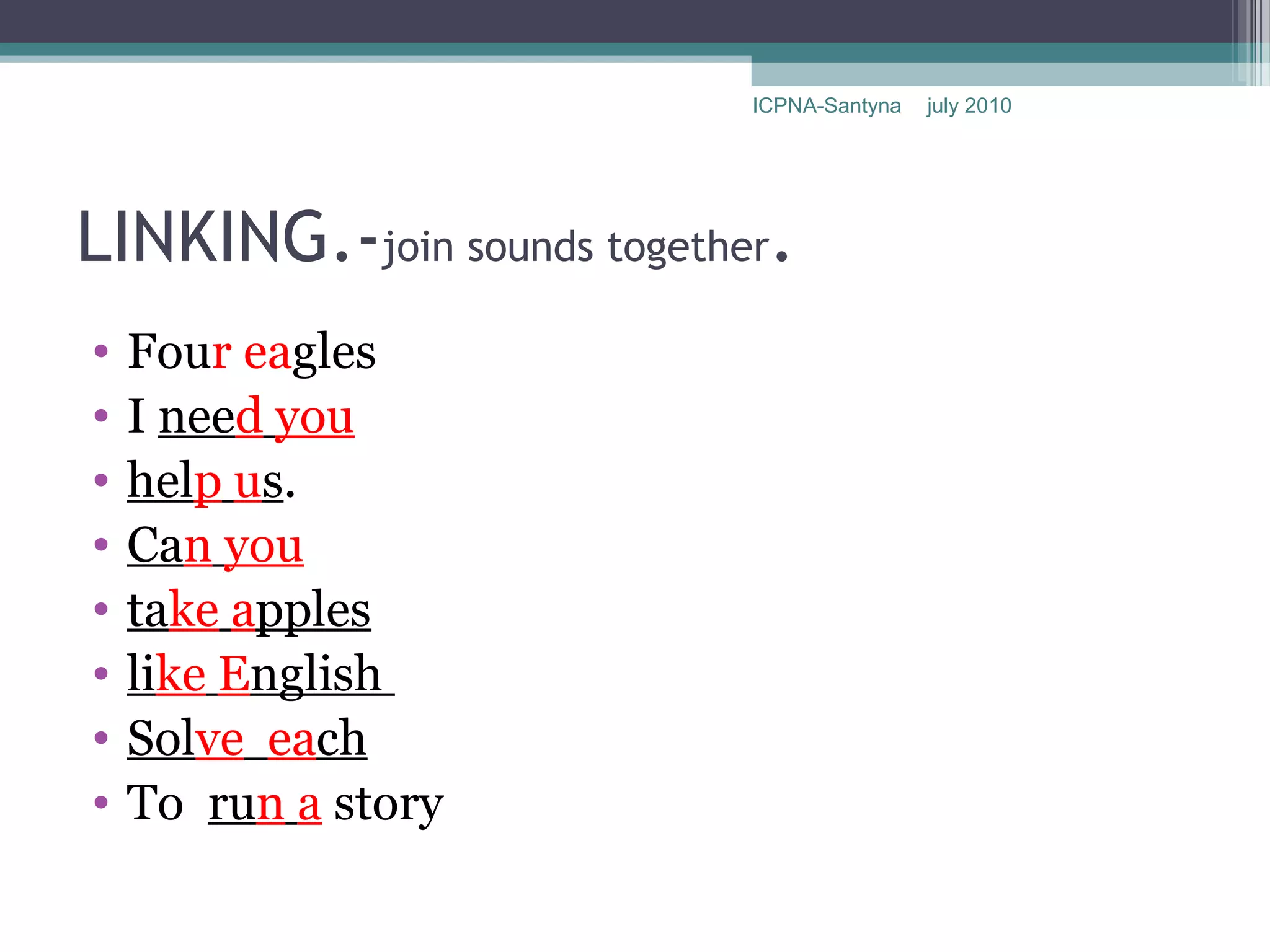Click the purple bullet before 'Four eagles'

pos(101,352)
